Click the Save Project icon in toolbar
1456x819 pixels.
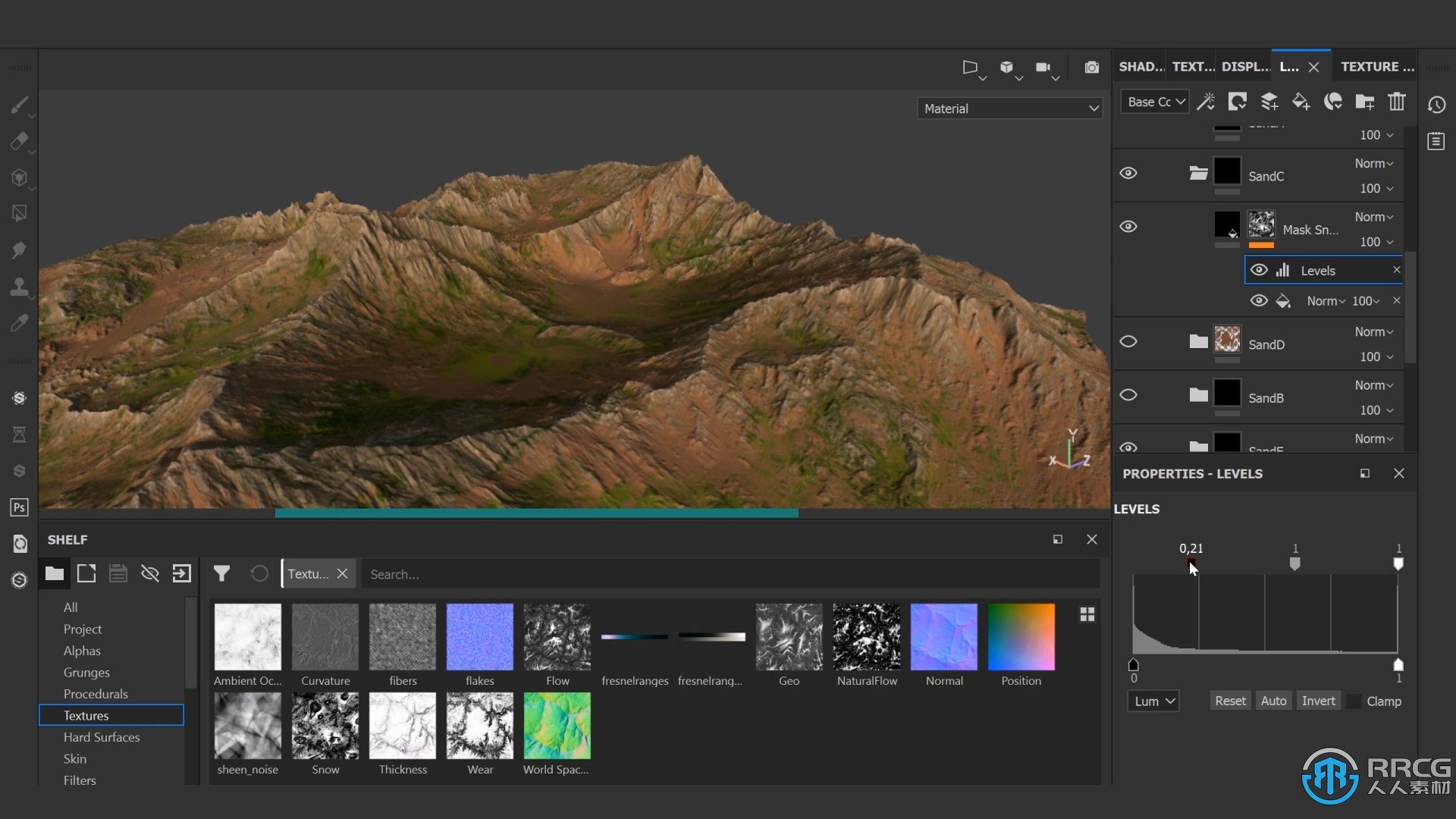tap(118, 574)
